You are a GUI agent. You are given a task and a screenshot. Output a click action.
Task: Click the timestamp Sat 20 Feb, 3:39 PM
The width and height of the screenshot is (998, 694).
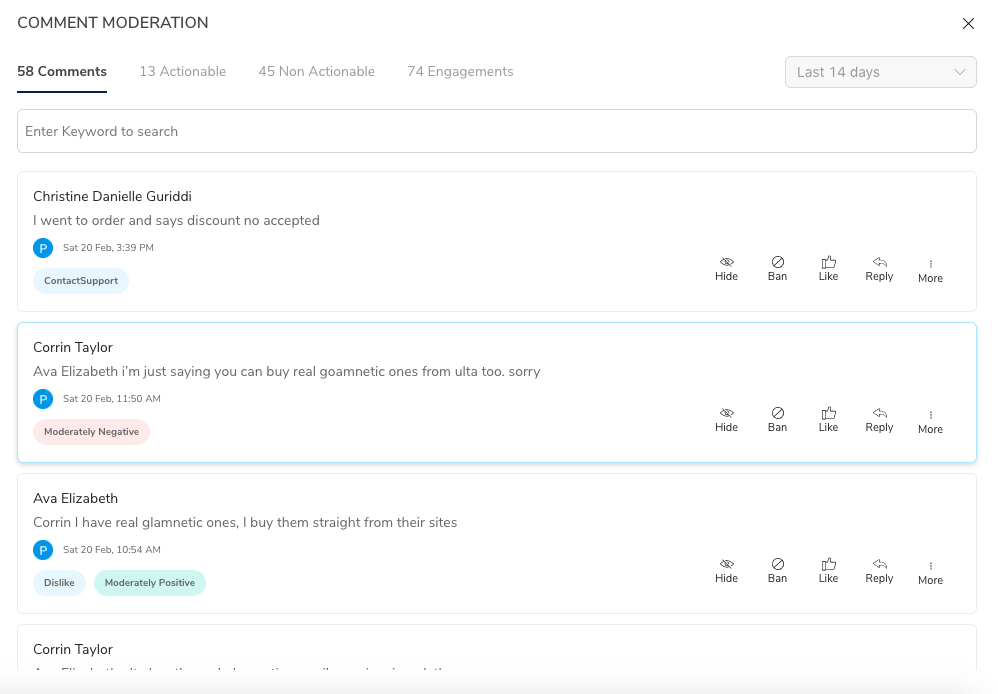pyautogui.click(x=108, y=248)
